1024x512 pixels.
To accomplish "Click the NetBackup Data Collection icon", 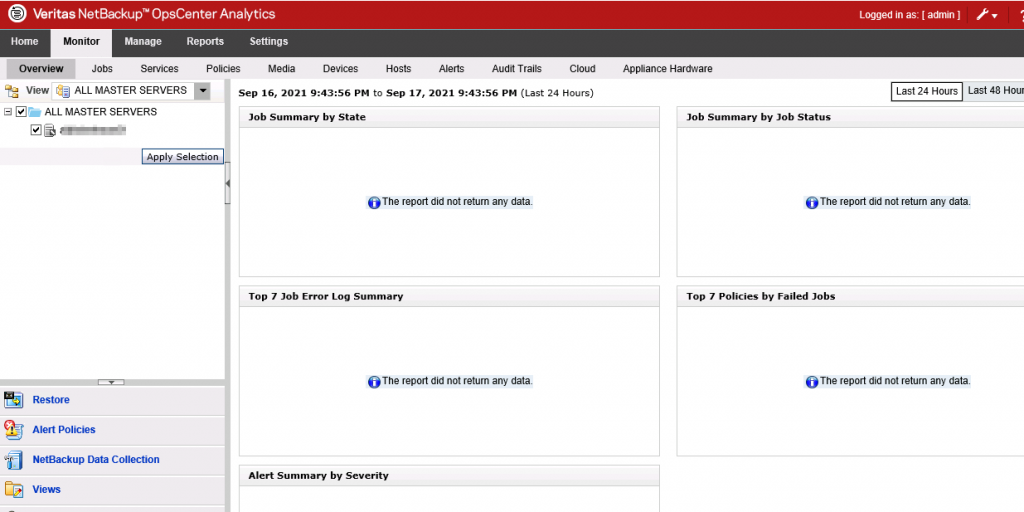I will 13,460.
